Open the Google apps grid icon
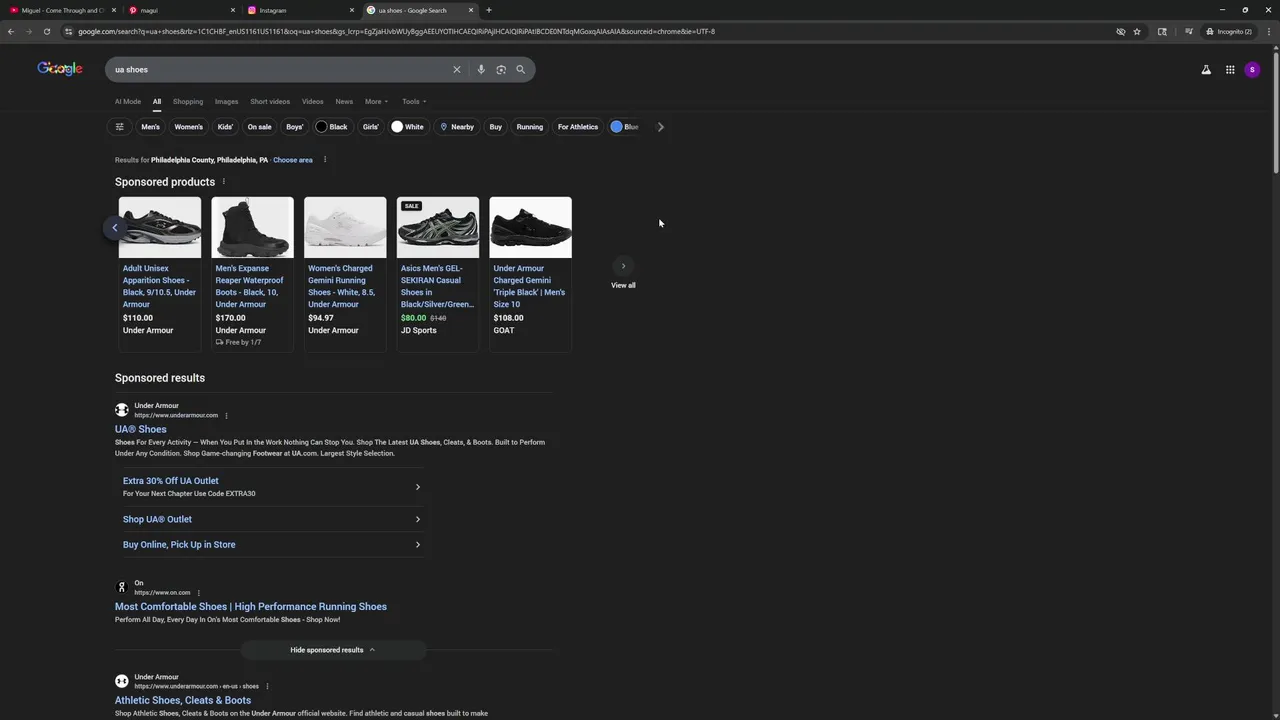Image resolution: width=1280 pixels, height=720 pixels. point(1230,70)
